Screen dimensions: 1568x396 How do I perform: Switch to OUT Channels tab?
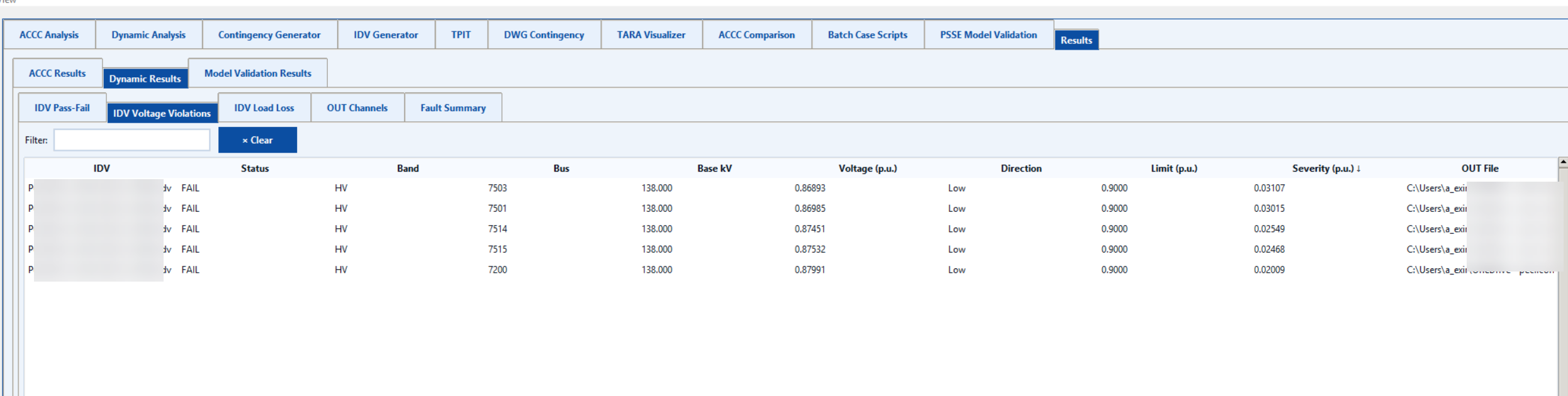click(357, 107)
